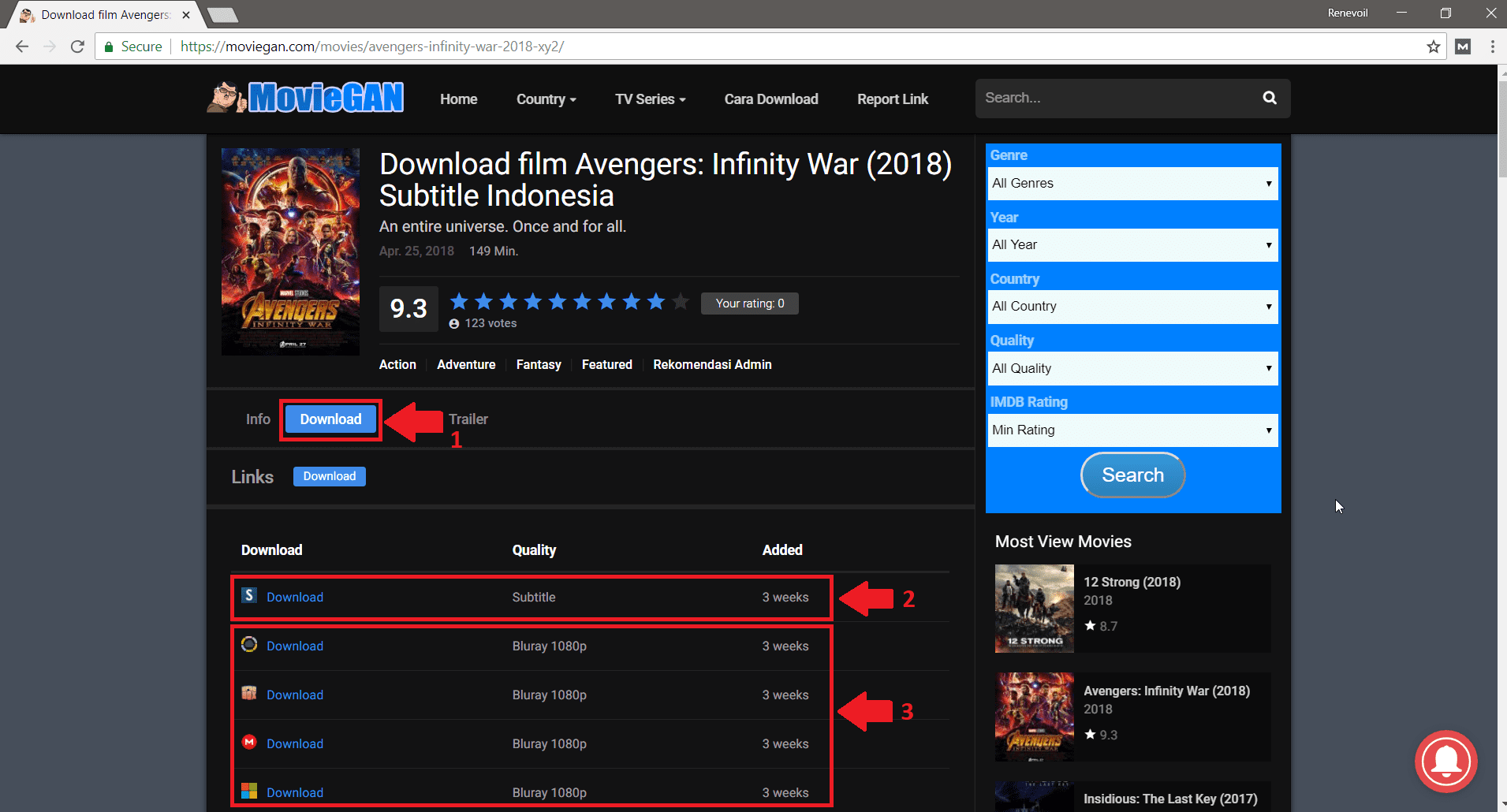This screenshot has width=1507, height=812.
Task: Open Chrome menu three dots
Action: tap(1492, 47)
